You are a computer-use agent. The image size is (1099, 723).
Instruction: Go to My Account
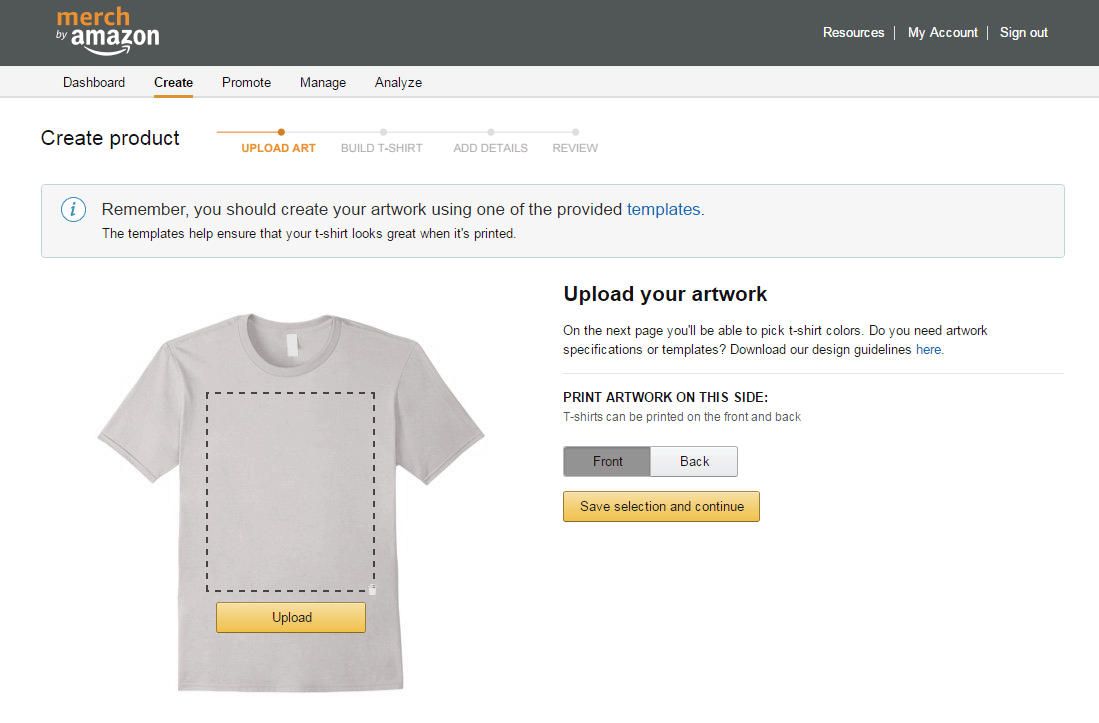942,33
